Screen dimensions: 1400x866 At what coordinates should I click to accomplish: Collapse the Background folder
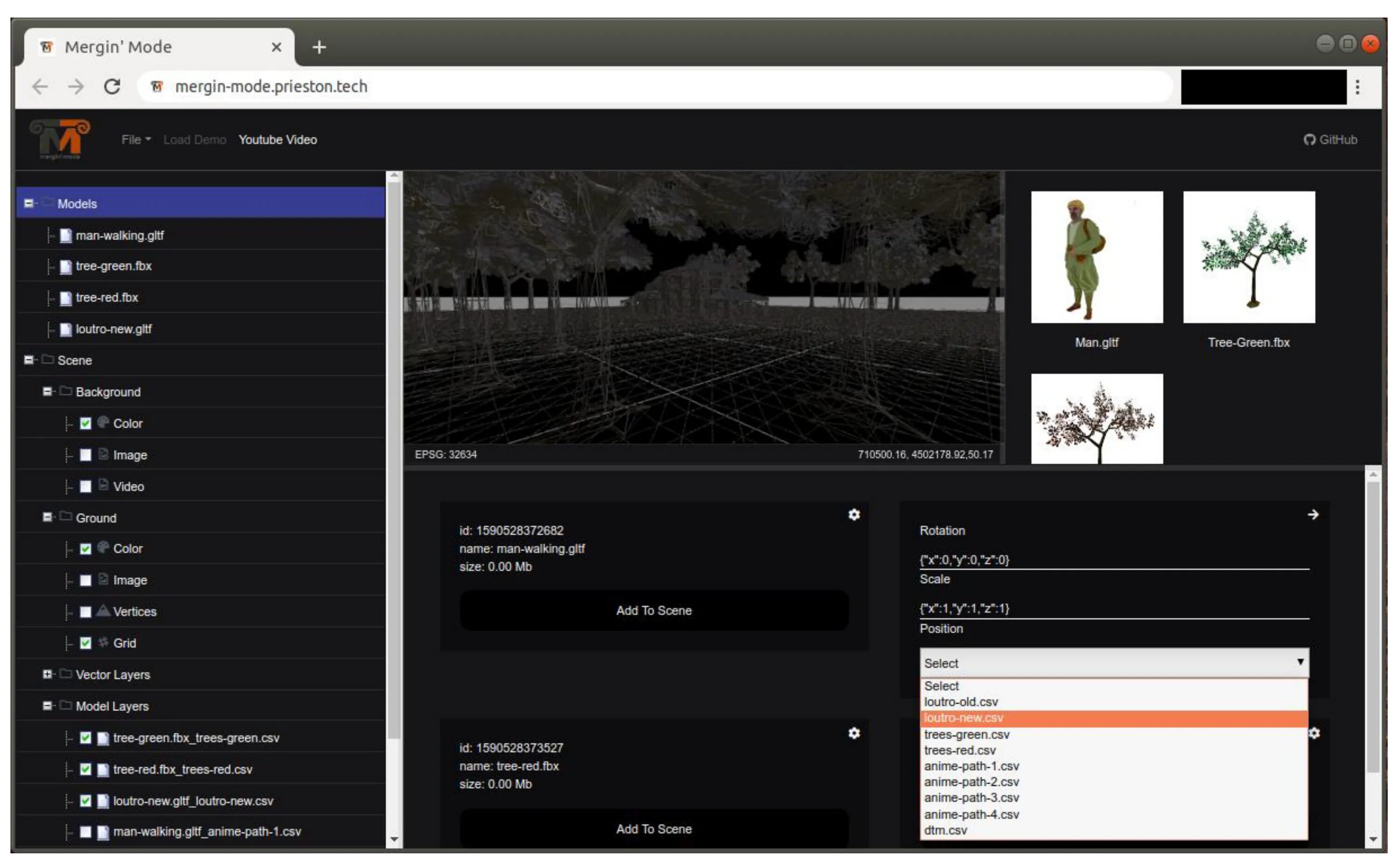click(x=47, y=392)
